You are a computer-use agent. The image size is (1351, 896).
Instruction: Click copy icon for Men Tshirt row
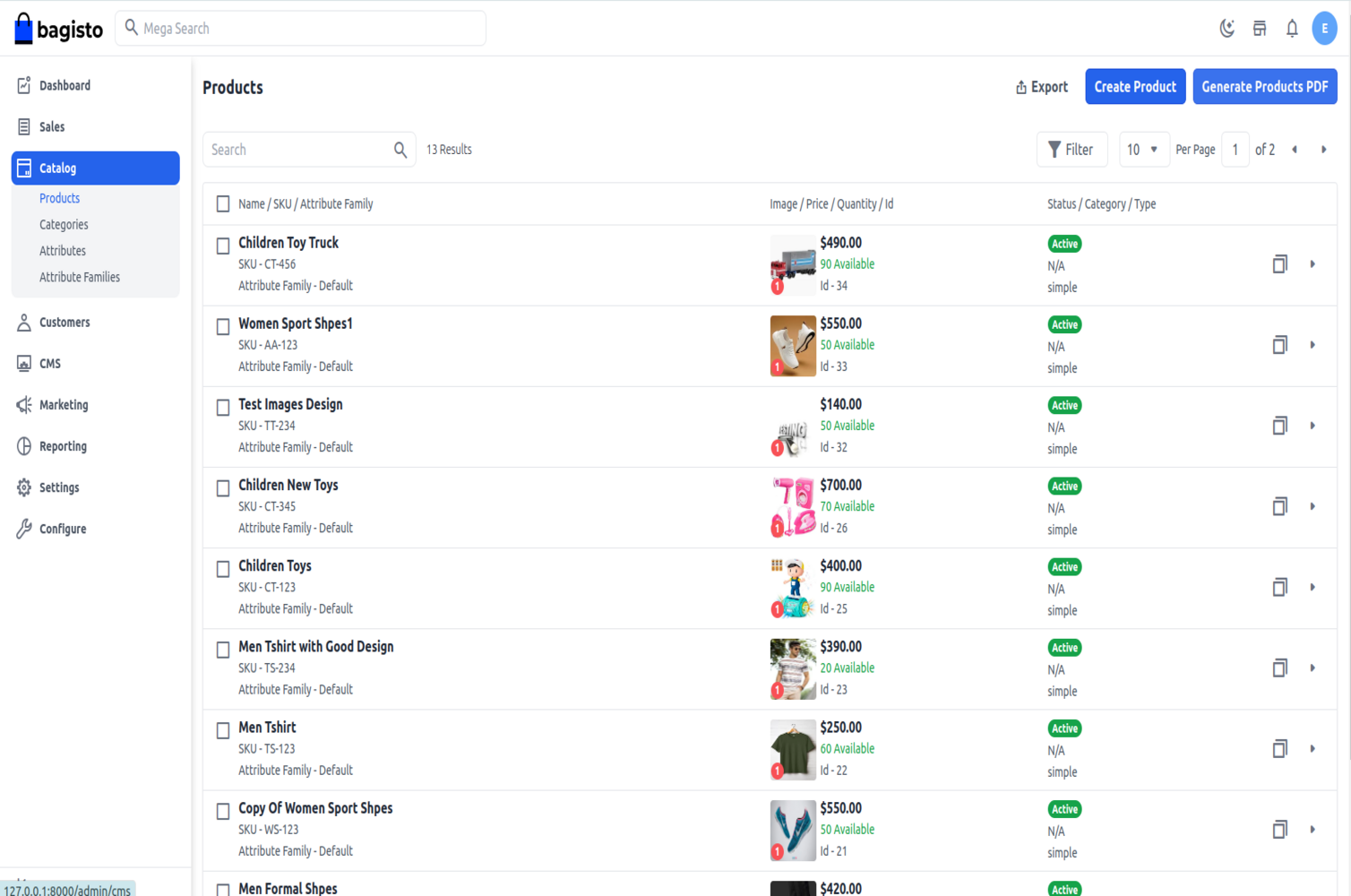click(x=1280, y=749)
